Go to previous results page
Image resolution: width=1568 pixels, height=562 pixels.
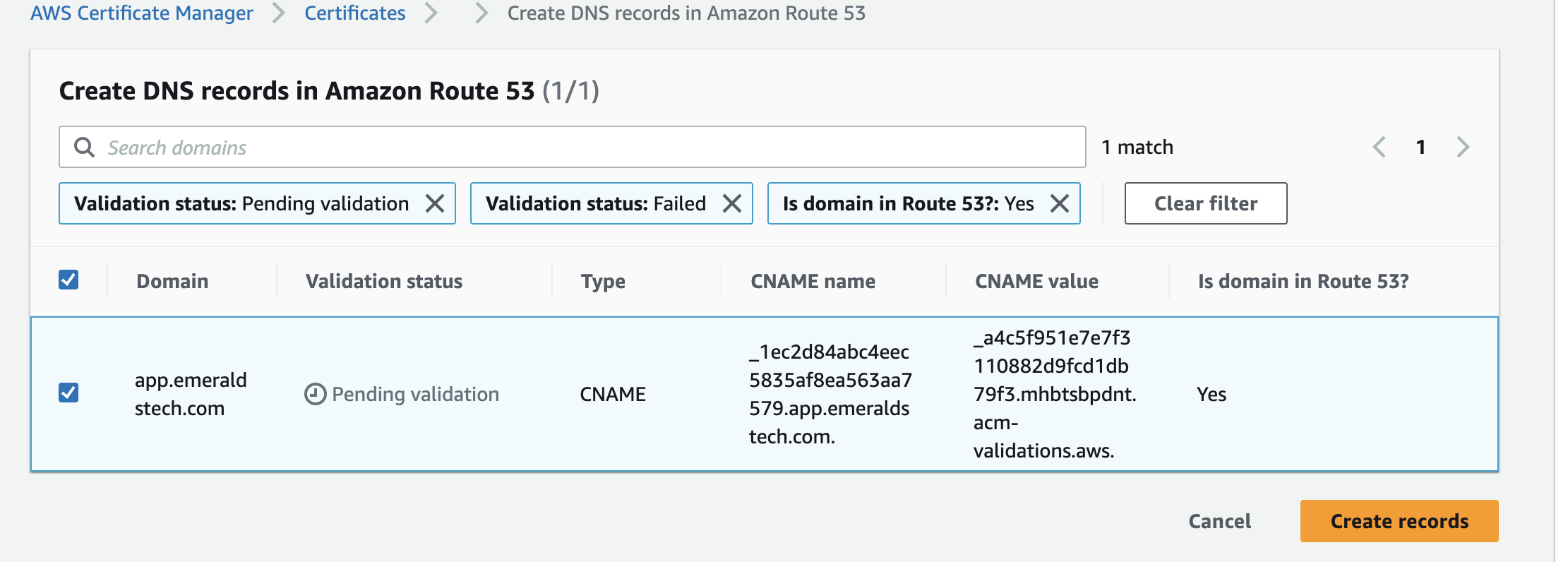point(1379,147)
